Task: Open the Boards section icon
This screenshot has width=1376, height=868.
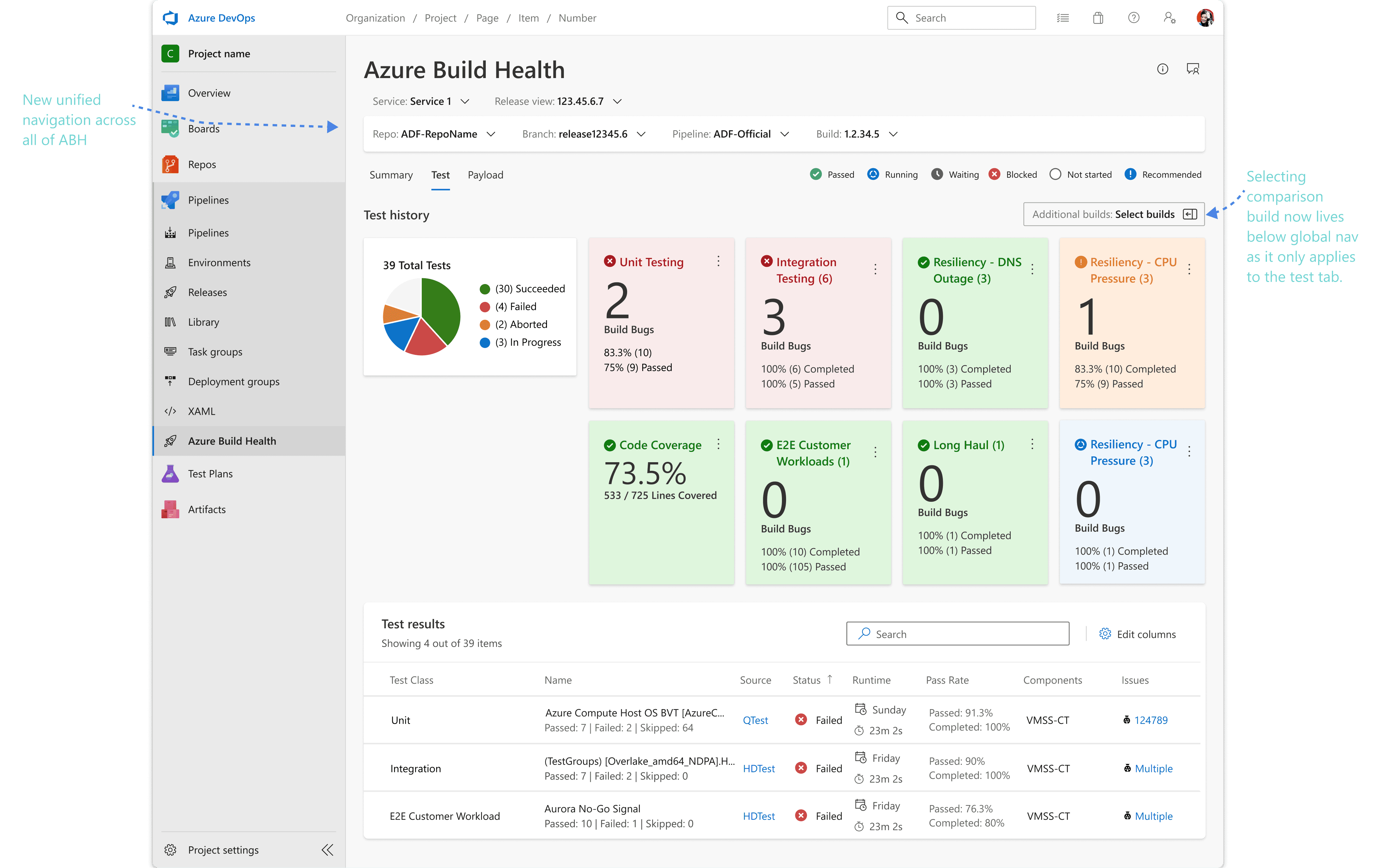Action: pyautogui.click(x=170, y=128)
